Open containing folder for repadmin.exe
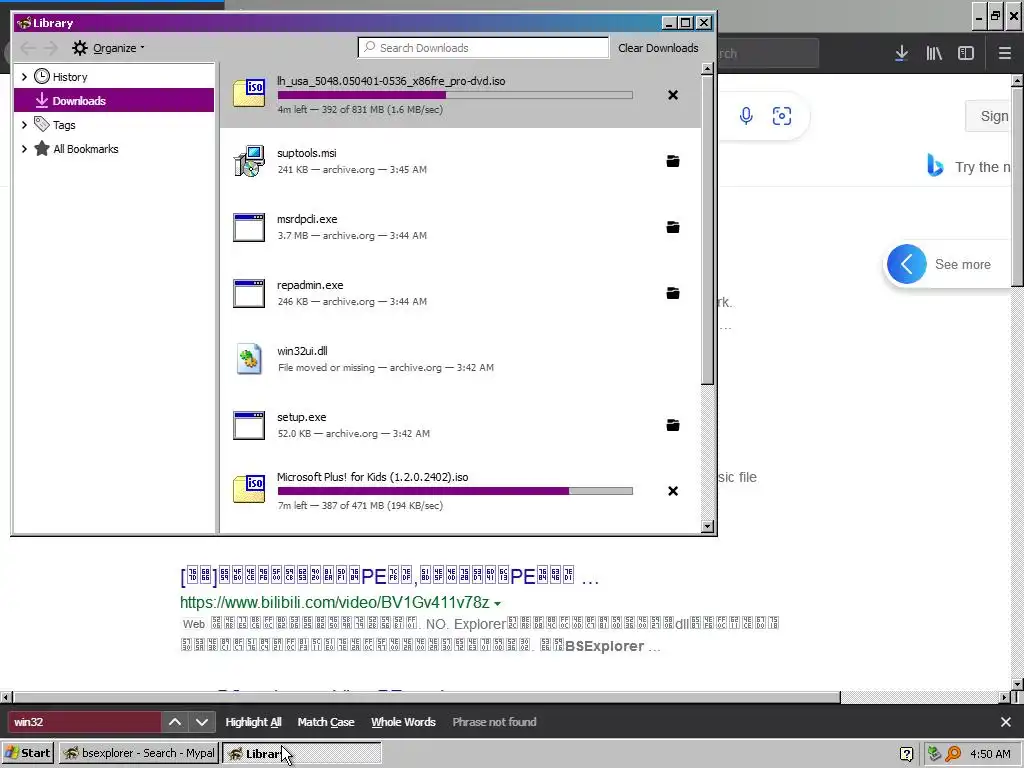This screenshot has width=1024, height=768. 673,293
